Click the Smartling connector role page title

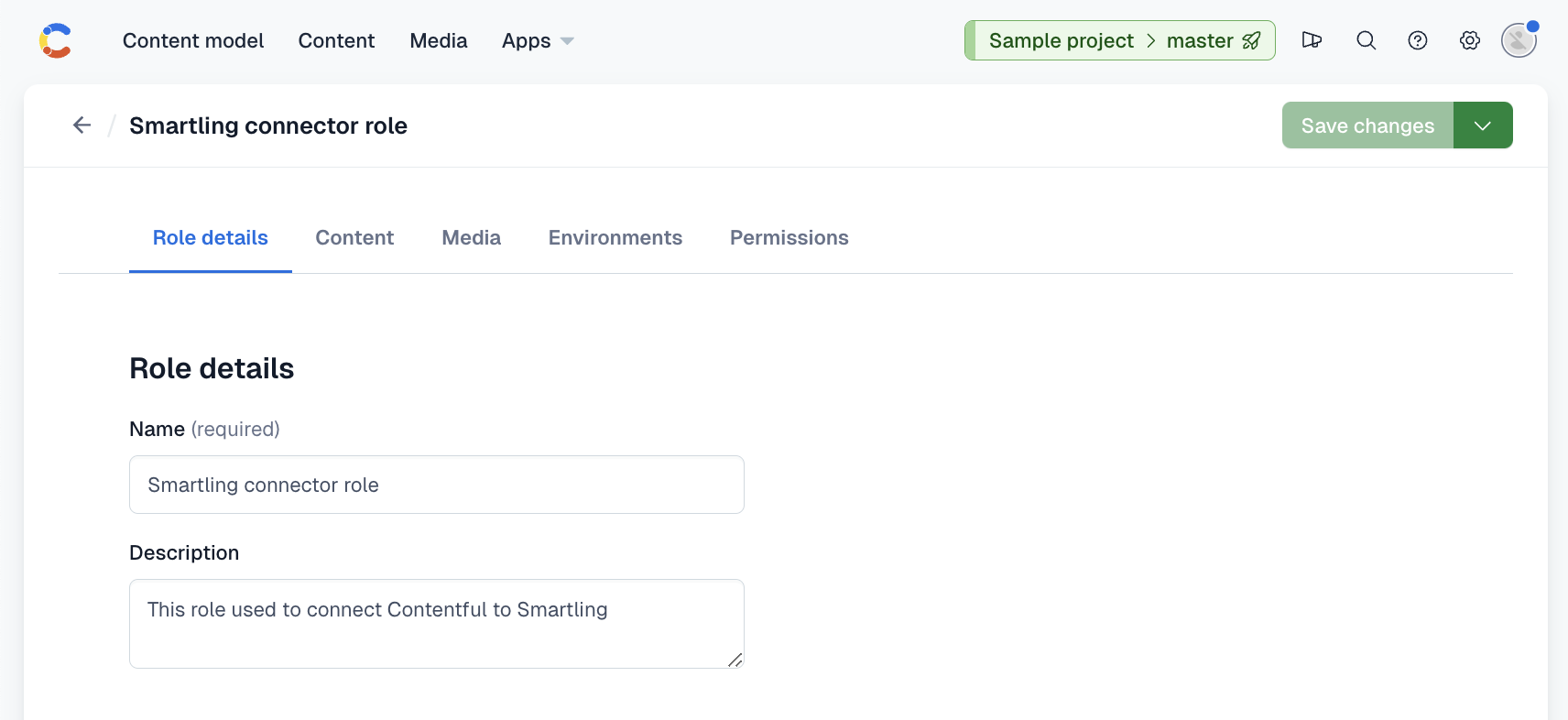point(268,125)
